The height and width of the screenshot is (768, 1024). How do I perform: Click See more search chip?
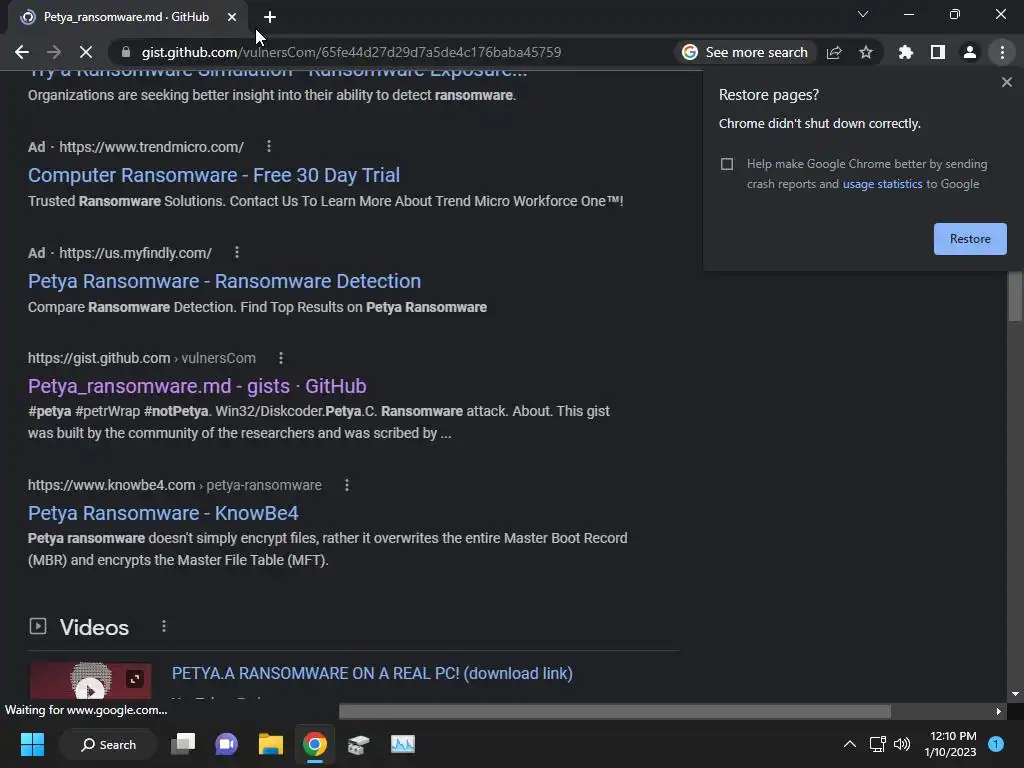745,52
